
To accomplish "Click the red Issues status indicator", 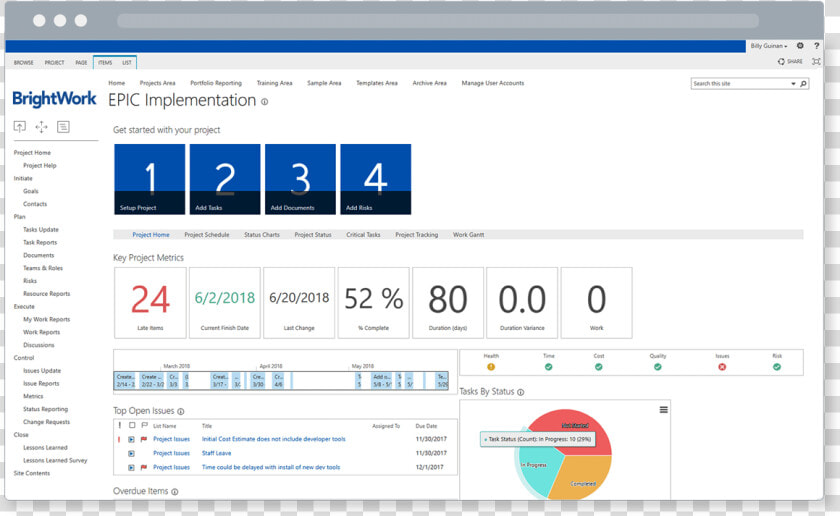I will click(722, 367).
